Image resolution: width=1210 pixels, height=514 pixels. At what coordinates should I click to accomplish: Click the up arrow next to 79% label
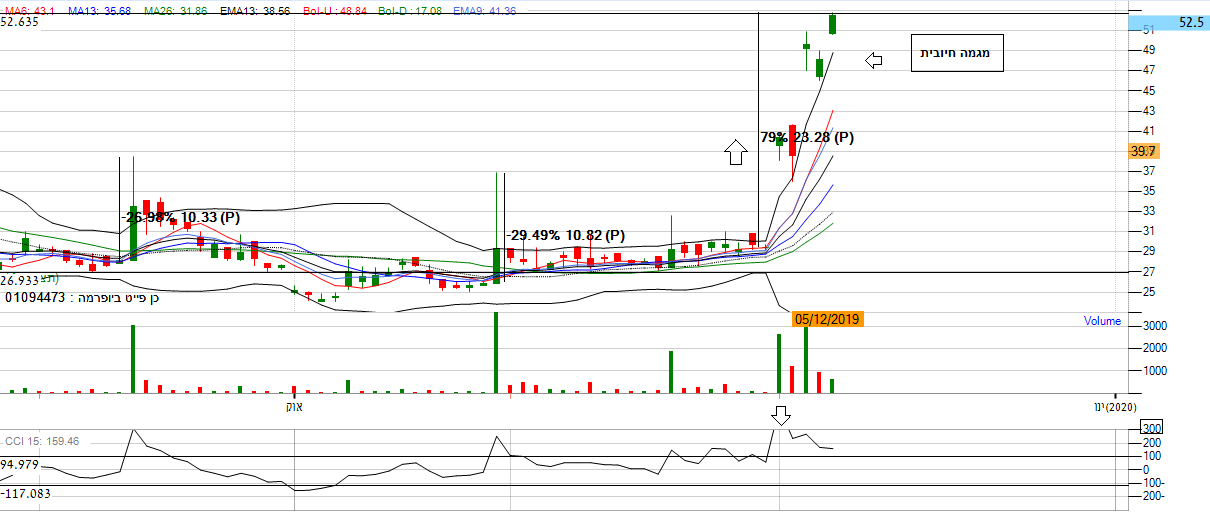click(735, 152)
